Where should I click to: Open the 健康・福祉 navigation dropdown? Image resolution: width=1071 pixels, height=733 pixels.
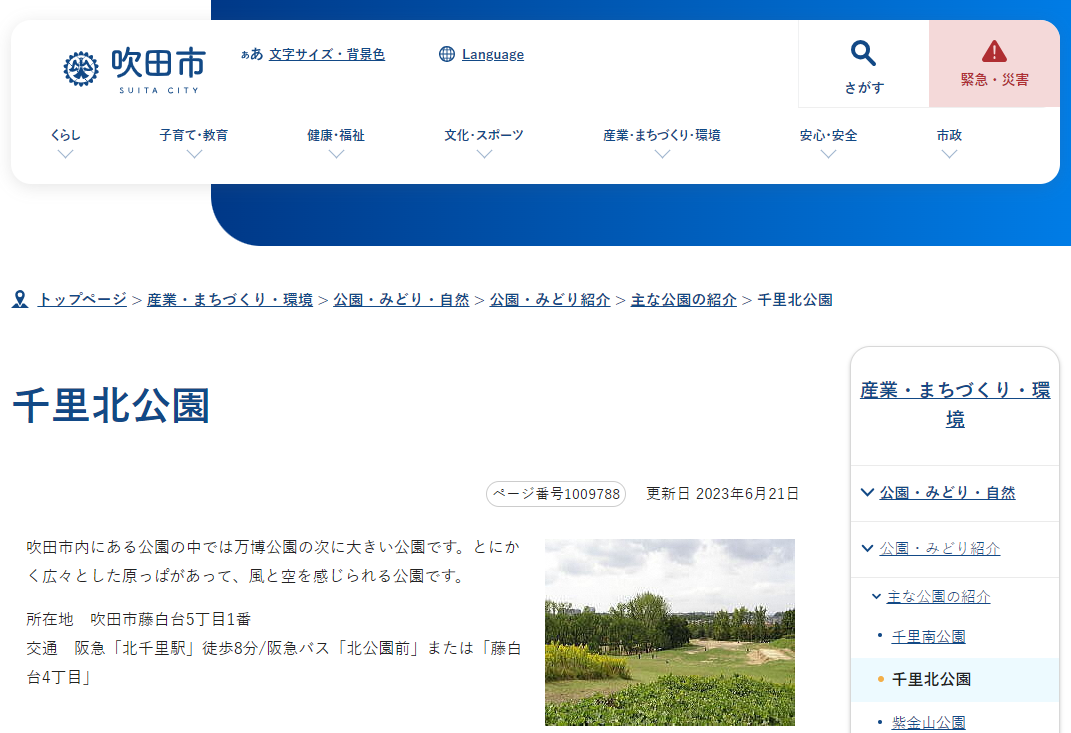pyautogui.click(x=336, y=153)
